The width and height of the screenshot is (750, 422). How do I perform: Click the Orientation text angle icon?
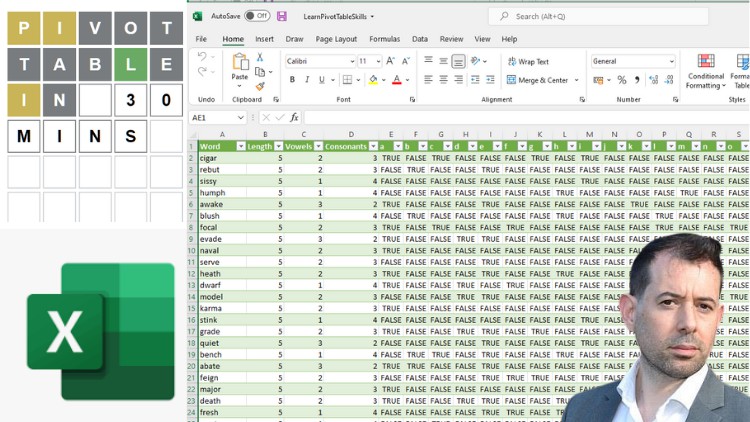475,61
